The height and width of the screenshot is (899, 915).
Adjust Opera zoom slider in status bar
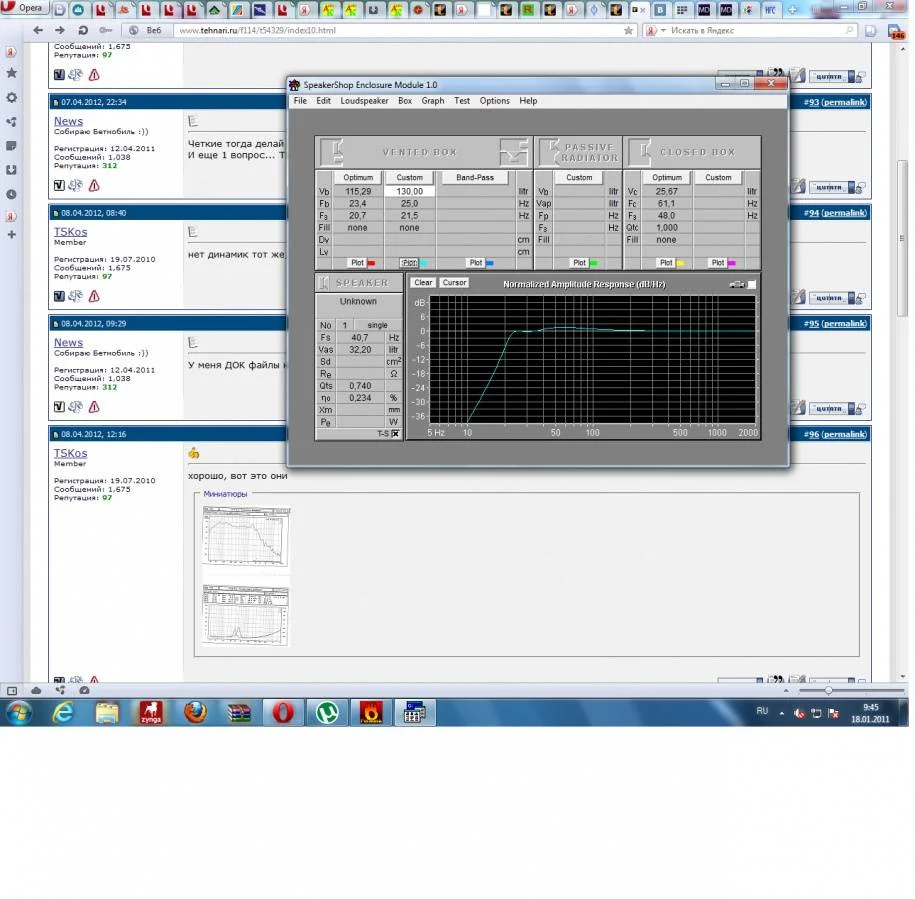click(x=828, y=691)
